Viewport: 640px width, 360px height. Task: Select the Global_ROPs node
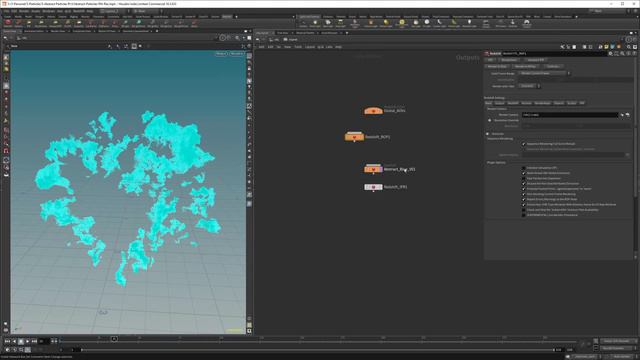(x=373, y=111)
